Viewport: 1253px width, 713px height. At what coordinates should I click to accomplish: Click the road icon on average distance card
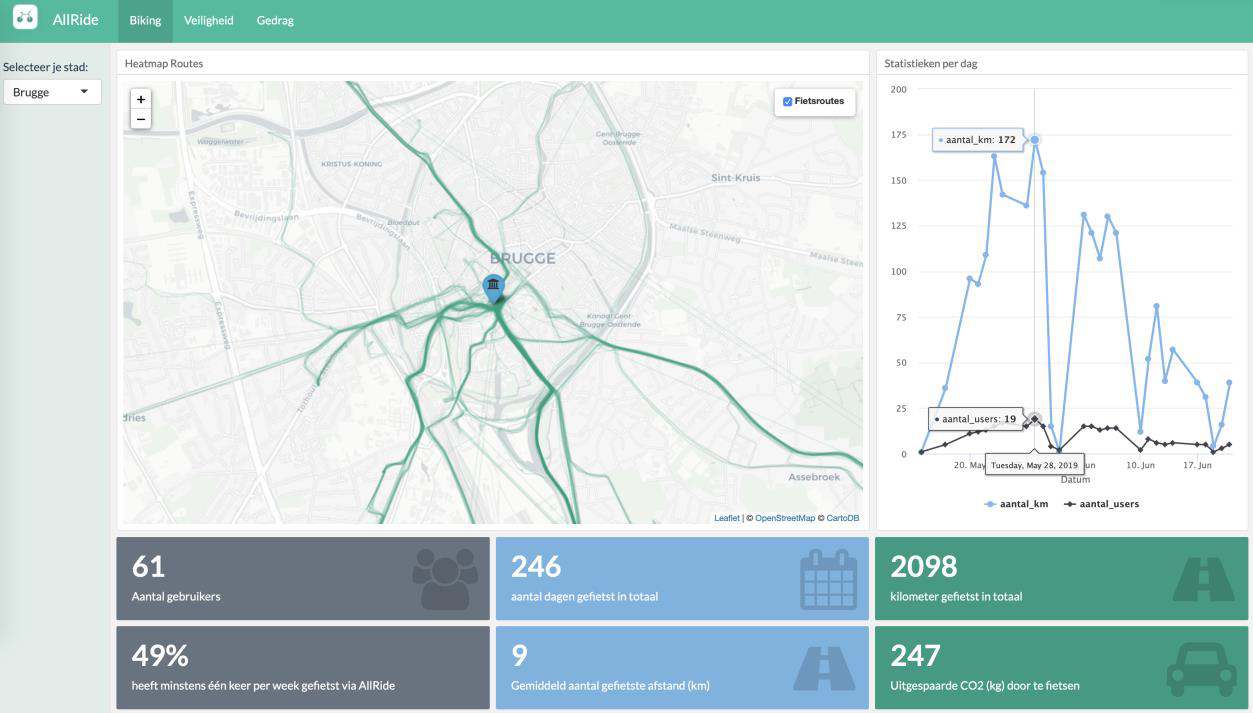point(824,668)
